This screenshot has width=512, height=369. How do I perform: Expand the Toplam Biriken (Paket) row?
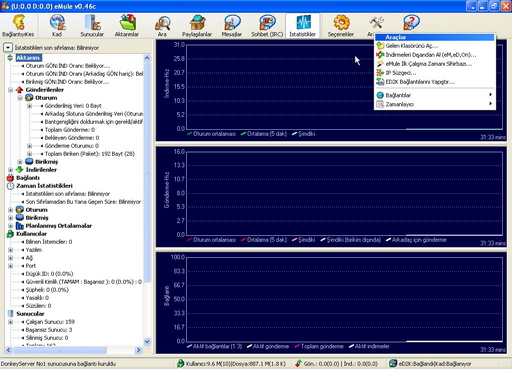click(29, 154)
